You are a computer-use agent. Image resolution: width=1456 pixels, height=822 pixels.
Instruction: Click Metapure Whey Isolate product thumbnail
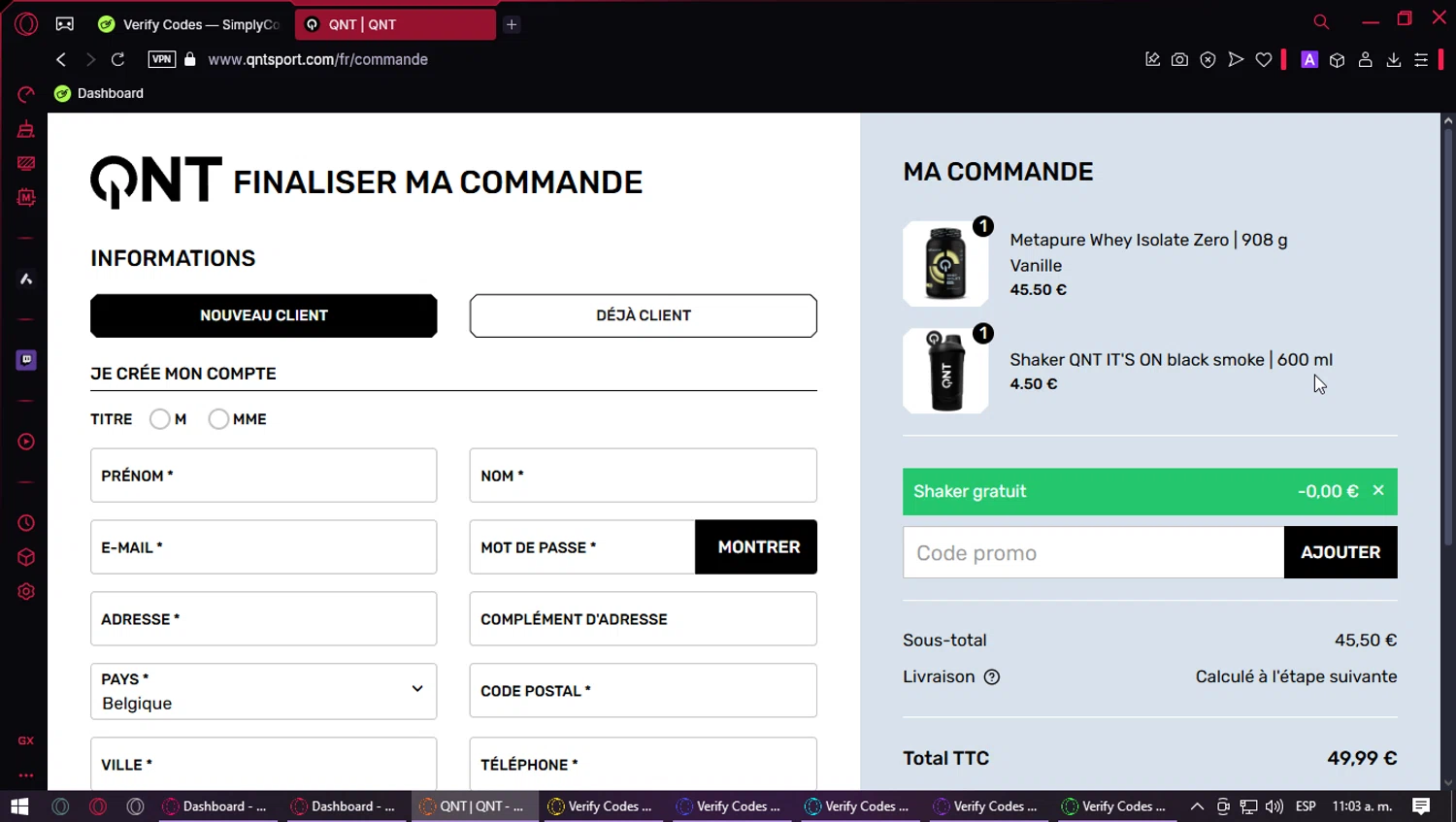[x=945, y=264]
